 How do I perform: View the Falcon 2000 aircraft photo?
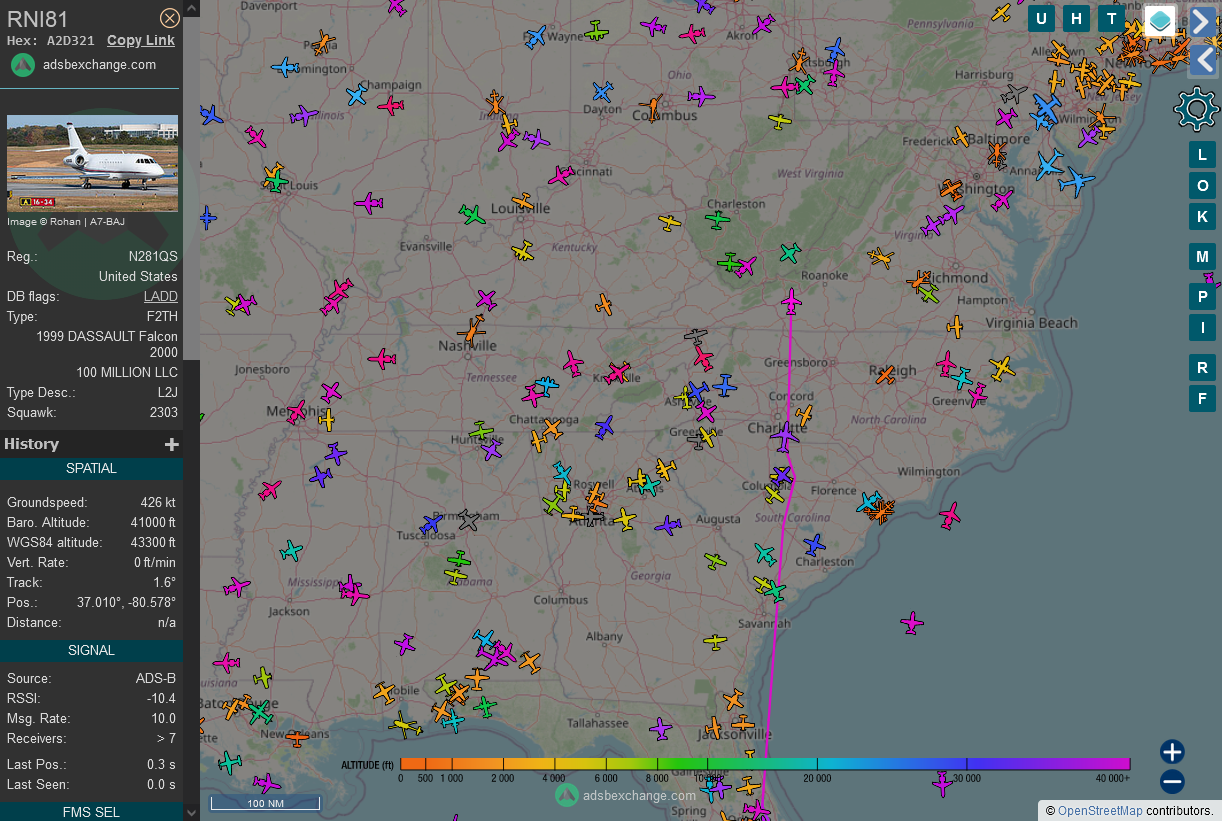(92, 163)
